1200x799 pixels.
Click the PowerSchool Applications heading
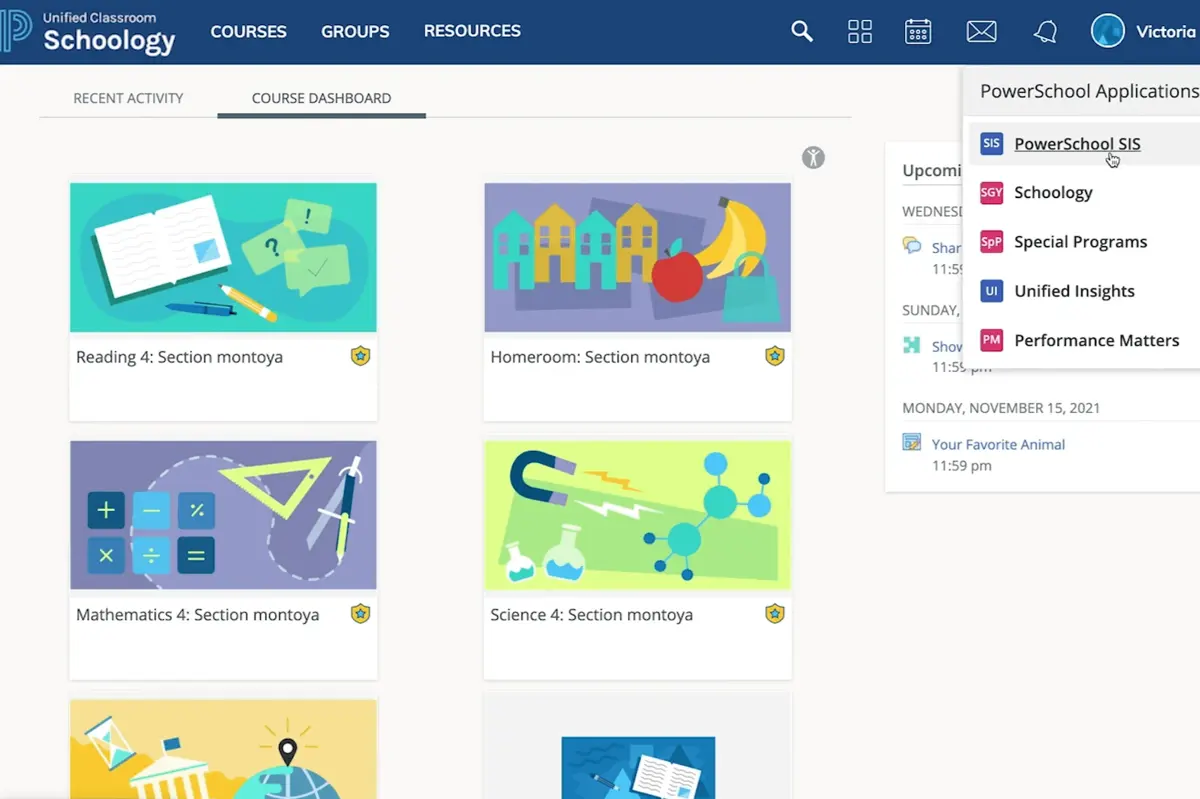(x=1088, y=91)
